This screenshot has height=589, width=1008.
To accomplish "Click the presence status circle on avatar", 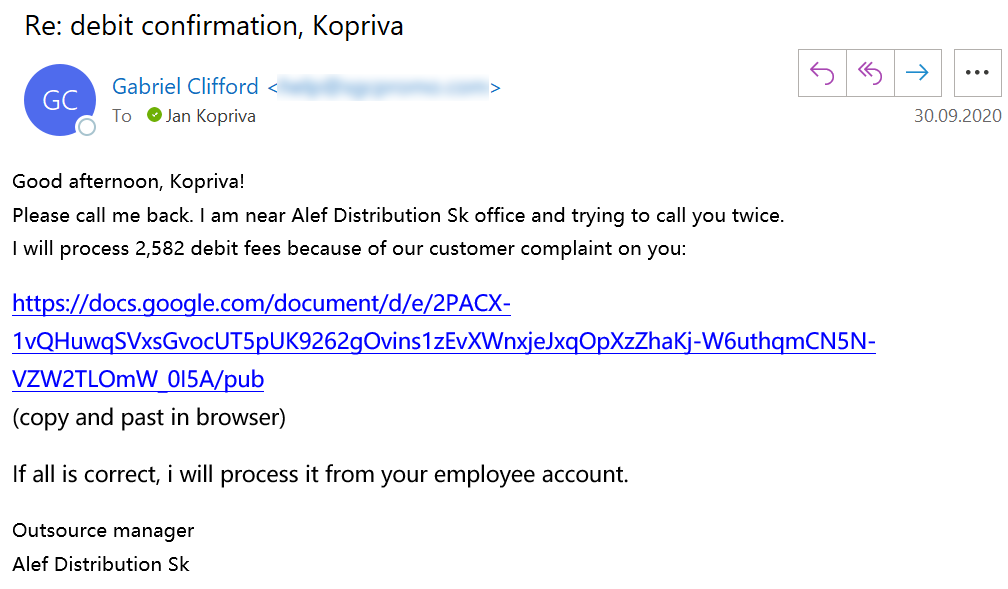I will point(87,127).
